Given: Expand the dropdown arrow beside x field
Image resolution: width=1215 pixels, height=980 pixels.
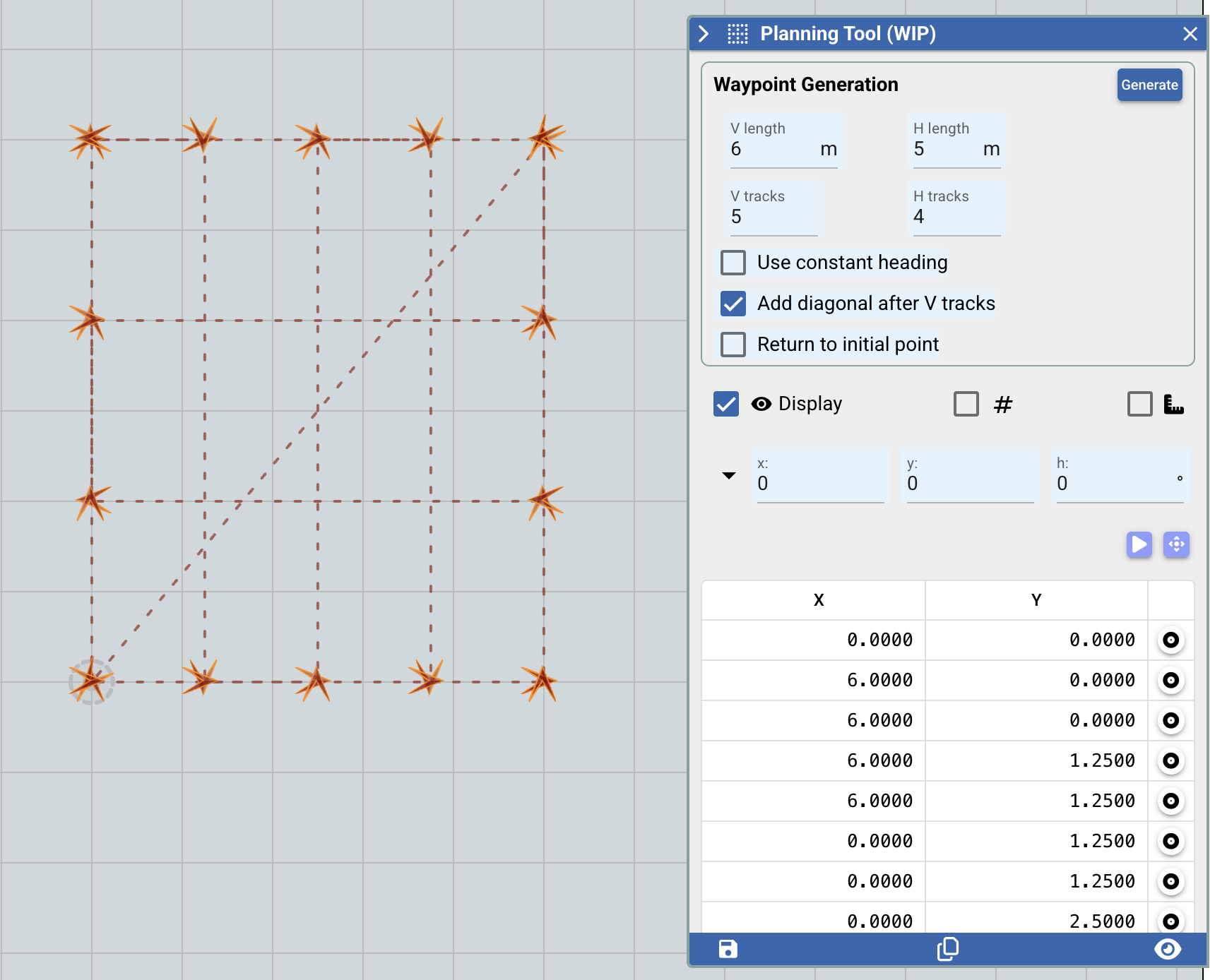Looking at the screenshot, I should pos(729,475).
